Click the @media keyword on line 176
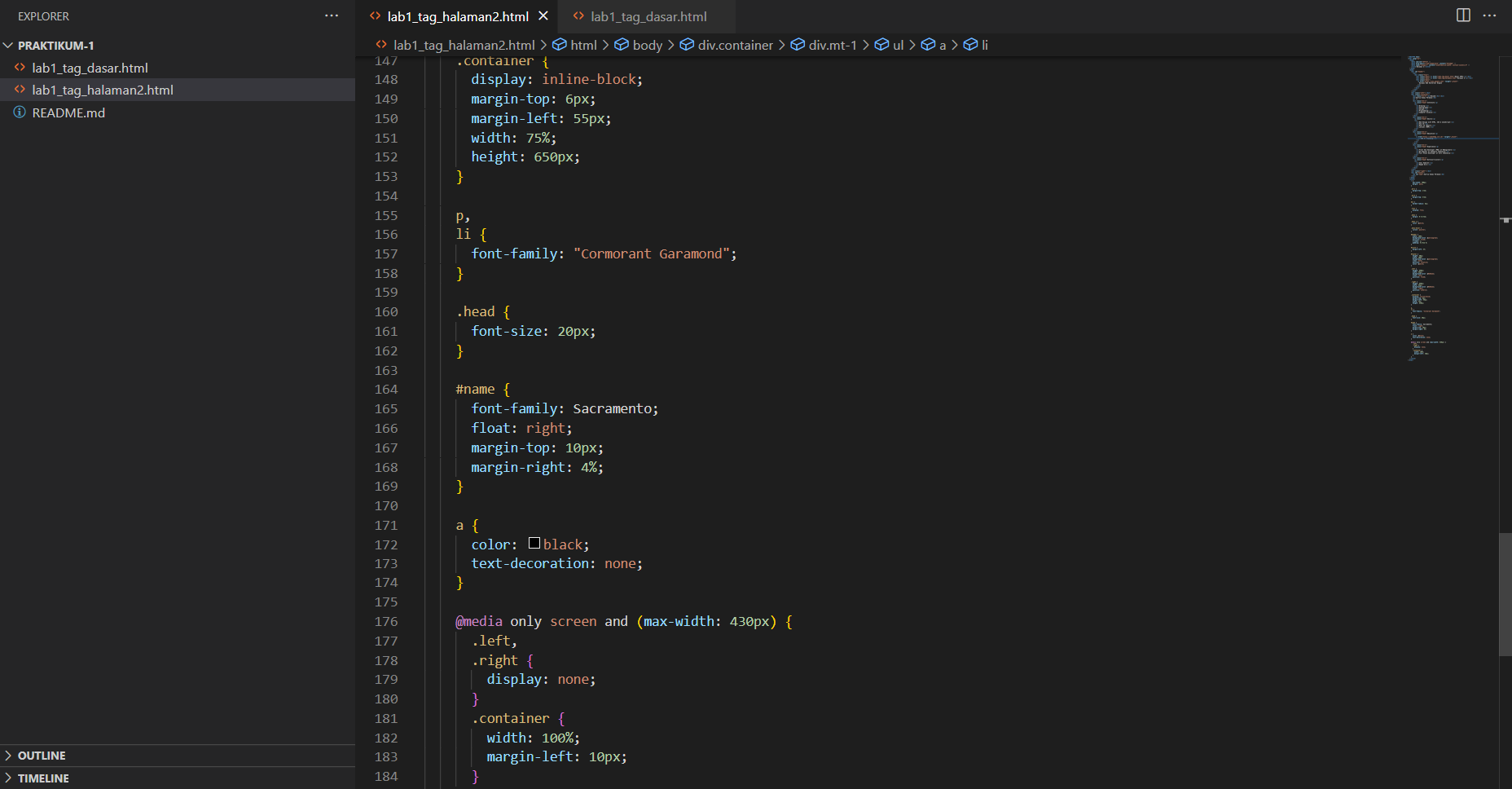The image size is (1512, 789). [x=479, y=621]
